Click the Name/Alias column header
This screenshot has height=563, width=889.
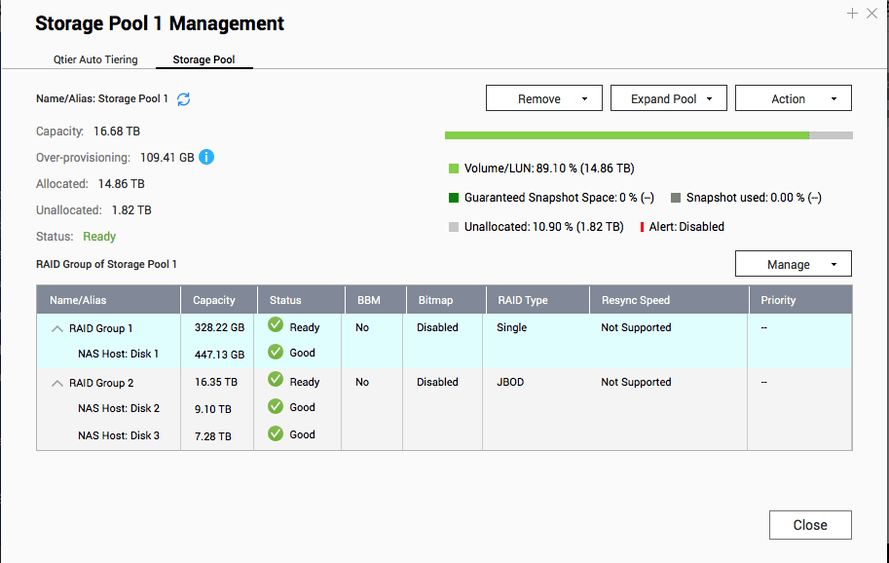coord(108,300)
